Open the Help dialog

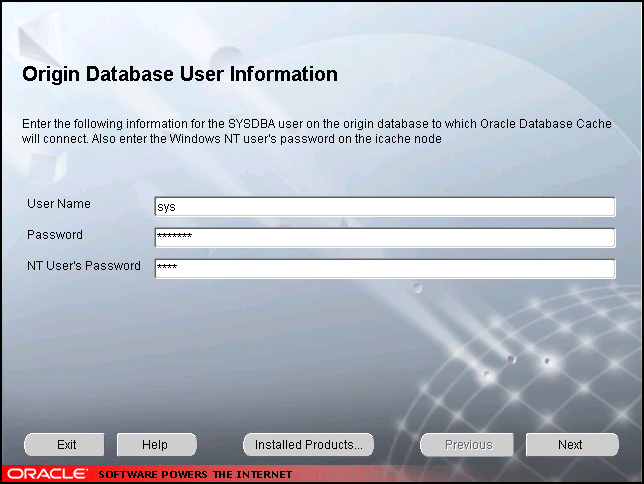click(x=157, y=445)
